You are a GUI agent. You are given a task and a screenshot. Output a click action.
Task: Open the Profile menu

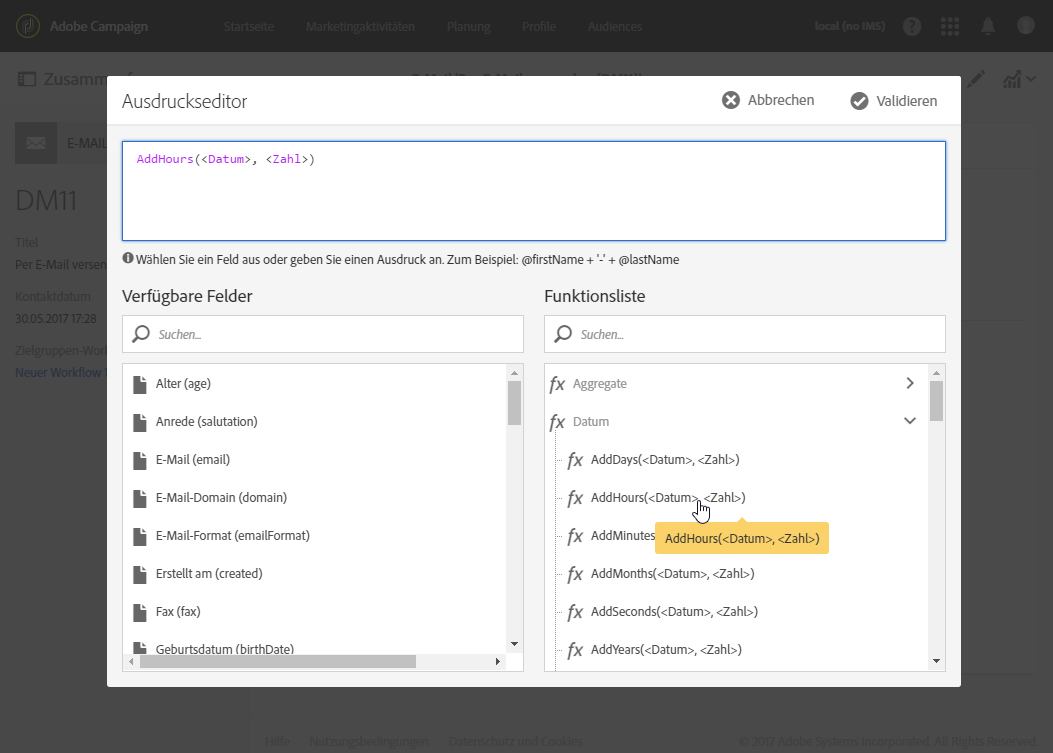(539, 26)
